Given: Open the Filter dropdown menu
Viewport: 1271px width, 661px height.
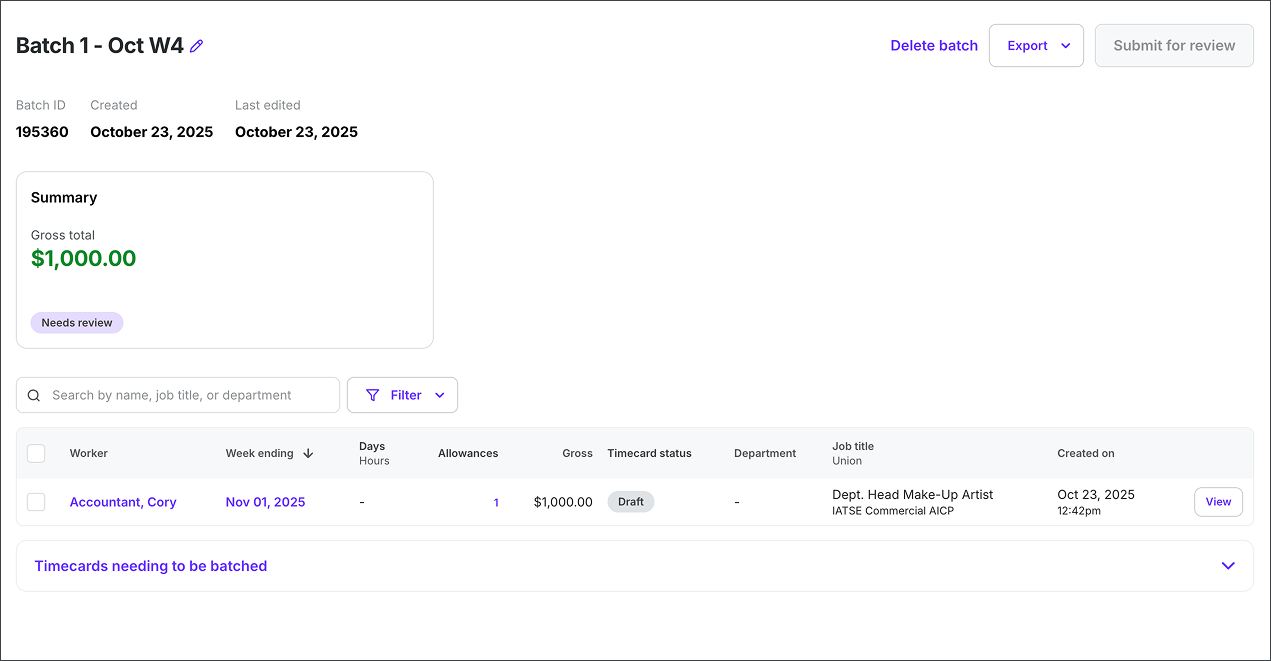Looking at the screenshot, I should [x=402, y=395].
